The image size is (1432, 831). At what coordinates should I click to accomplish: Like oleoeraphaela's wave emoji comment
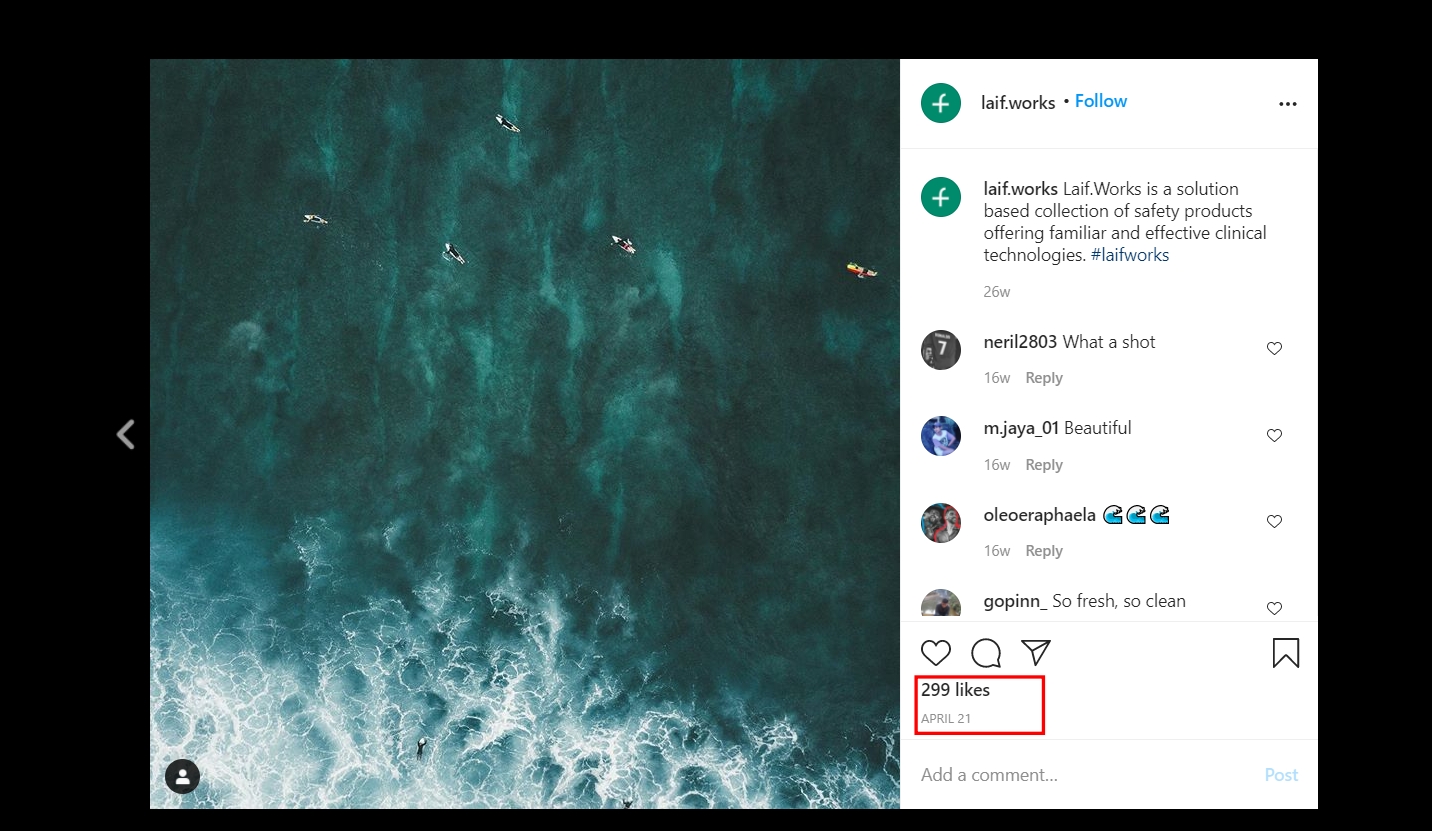[1274, 522]
